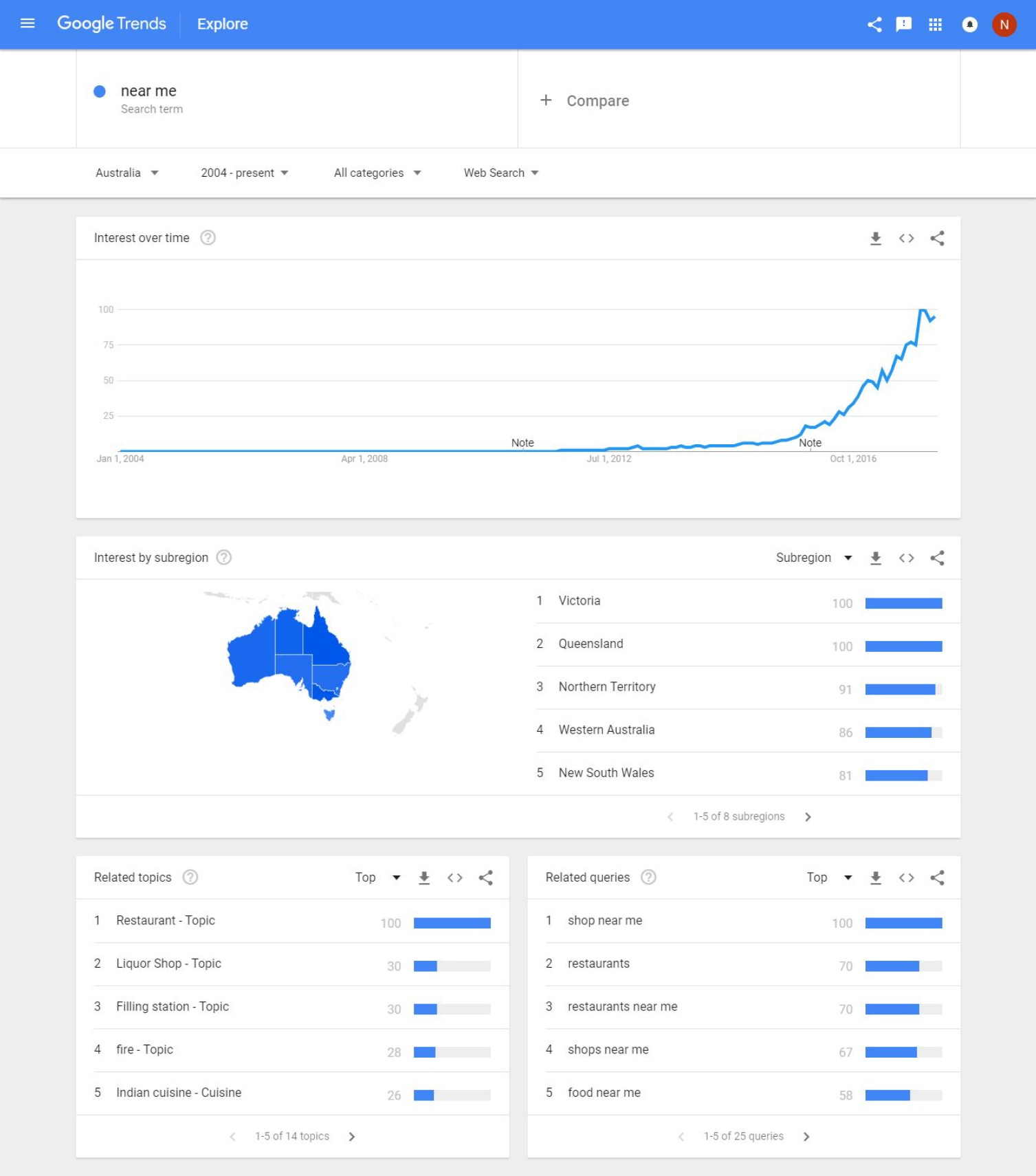Open the Interest by subregion help icon
1036x1176 pixels.
223,558
